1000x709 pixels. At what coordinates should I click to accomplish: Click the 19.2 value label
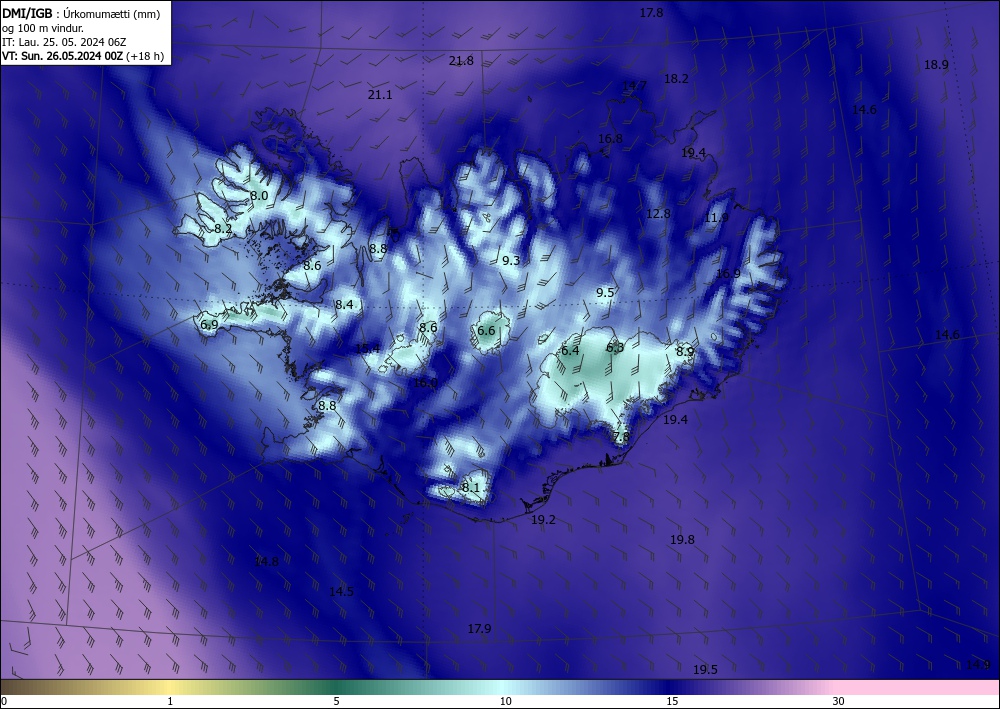[543, 520]
